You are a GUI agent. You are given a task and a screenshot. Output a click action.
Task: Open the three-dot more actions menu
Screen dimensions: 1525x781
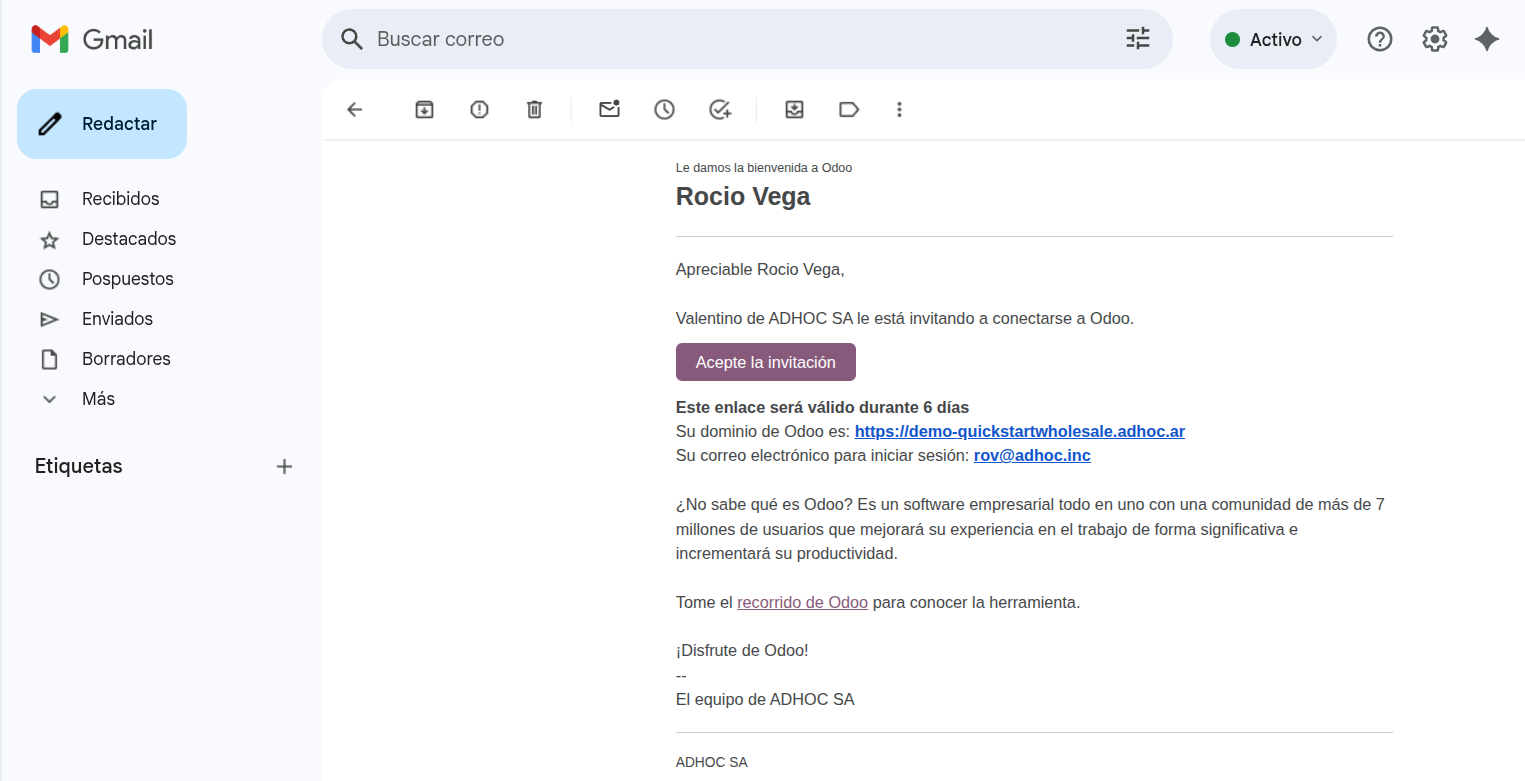[899, 110]
